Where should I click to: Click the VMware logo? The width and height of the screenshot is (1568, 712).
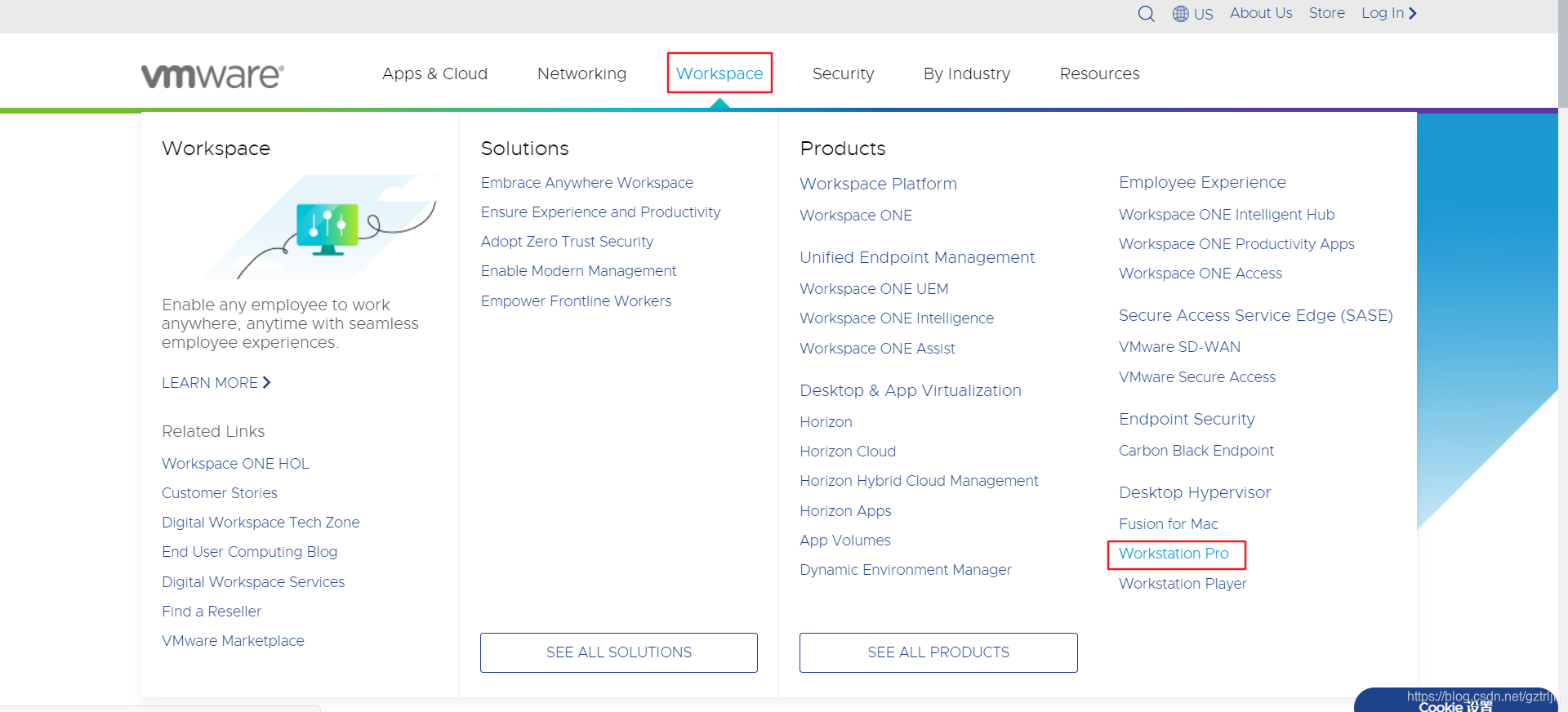pos(212,75)
